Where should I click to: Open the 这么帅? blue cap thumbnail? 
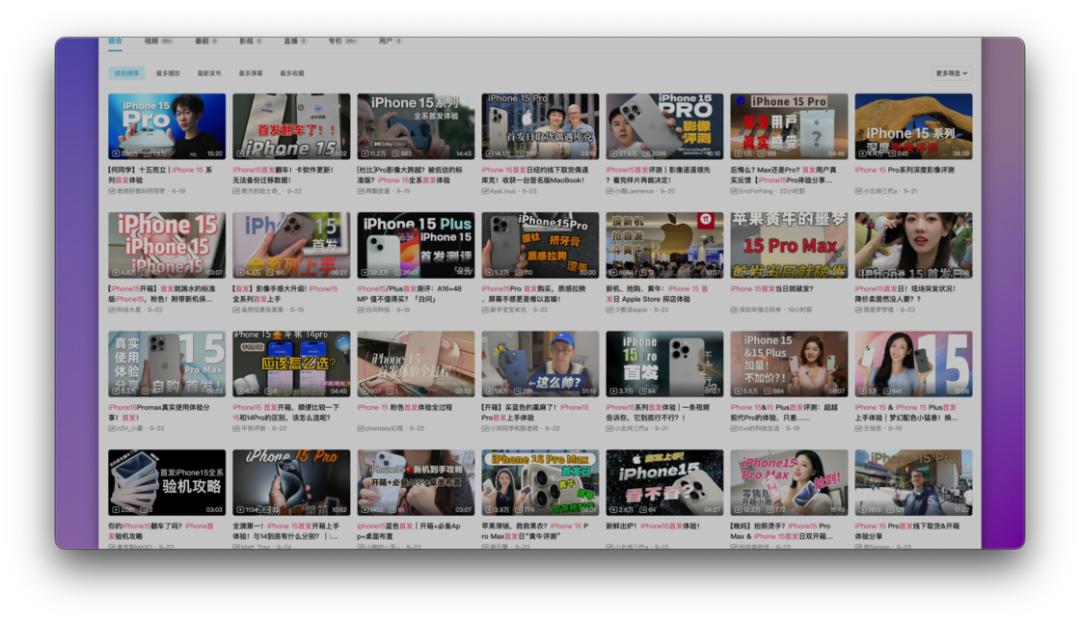(x=540, y=364)
